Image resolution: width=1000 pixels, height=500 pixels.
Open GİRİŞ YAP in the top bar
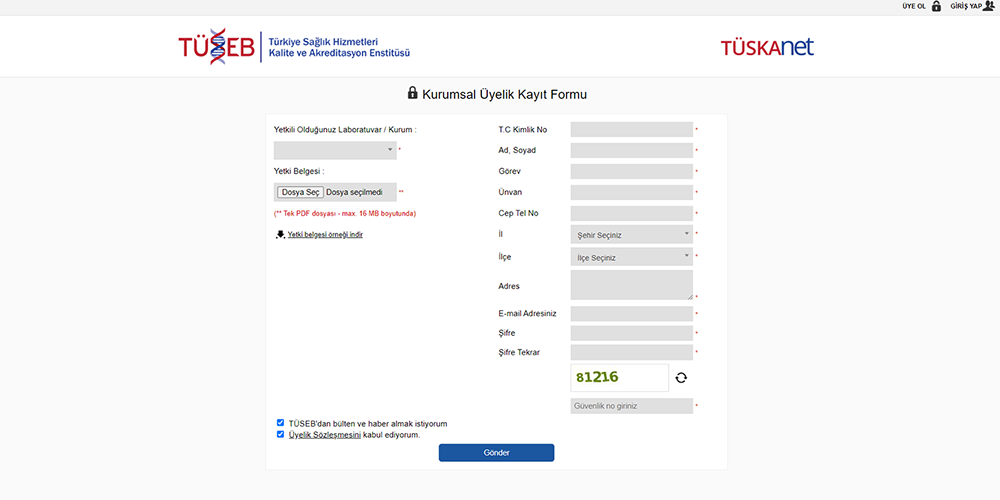[x=965, y=6]
